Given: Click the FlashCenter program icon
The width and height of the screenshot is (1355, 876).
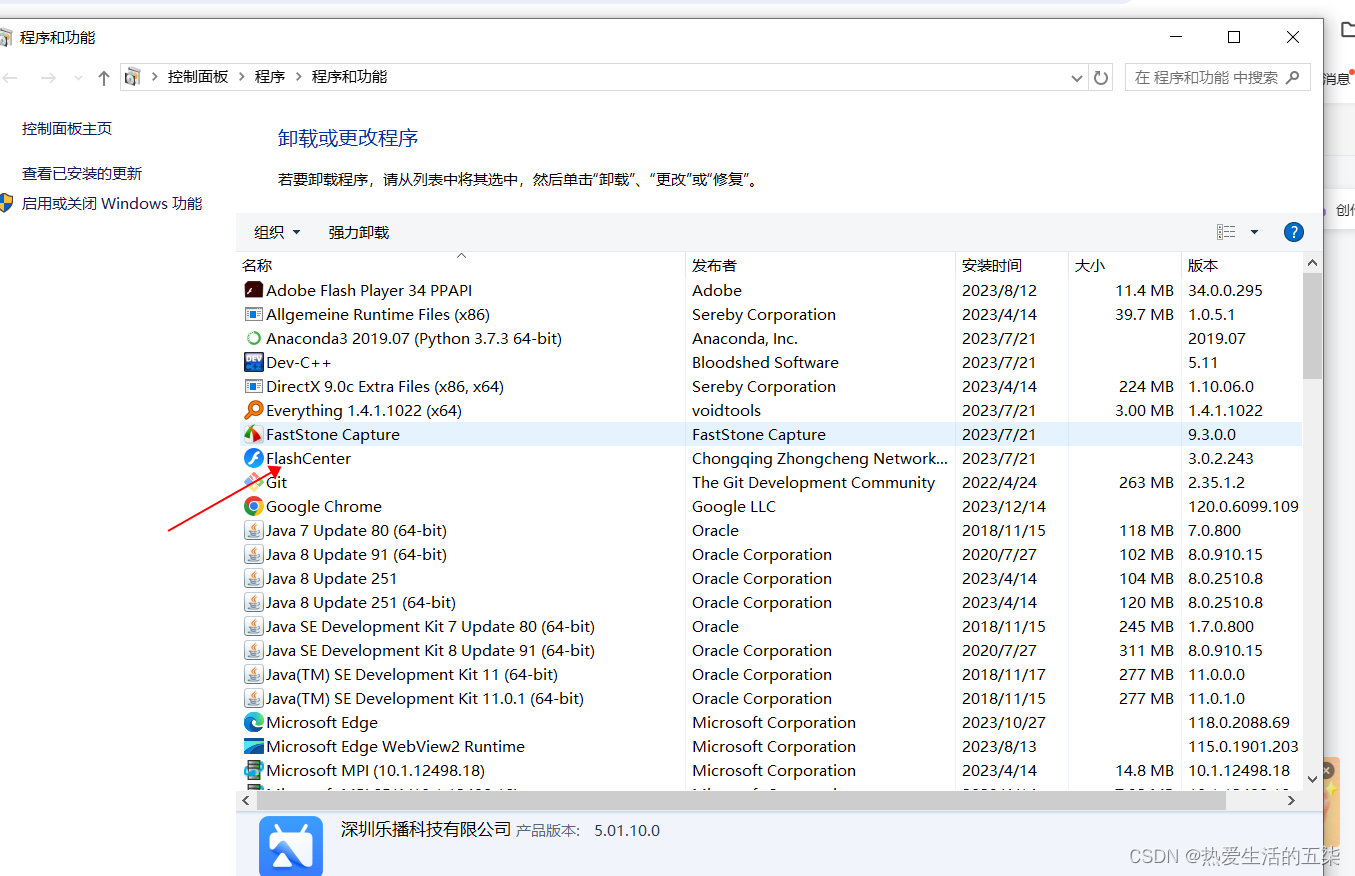Looking at the screenshot, I should tap(254, 458).
